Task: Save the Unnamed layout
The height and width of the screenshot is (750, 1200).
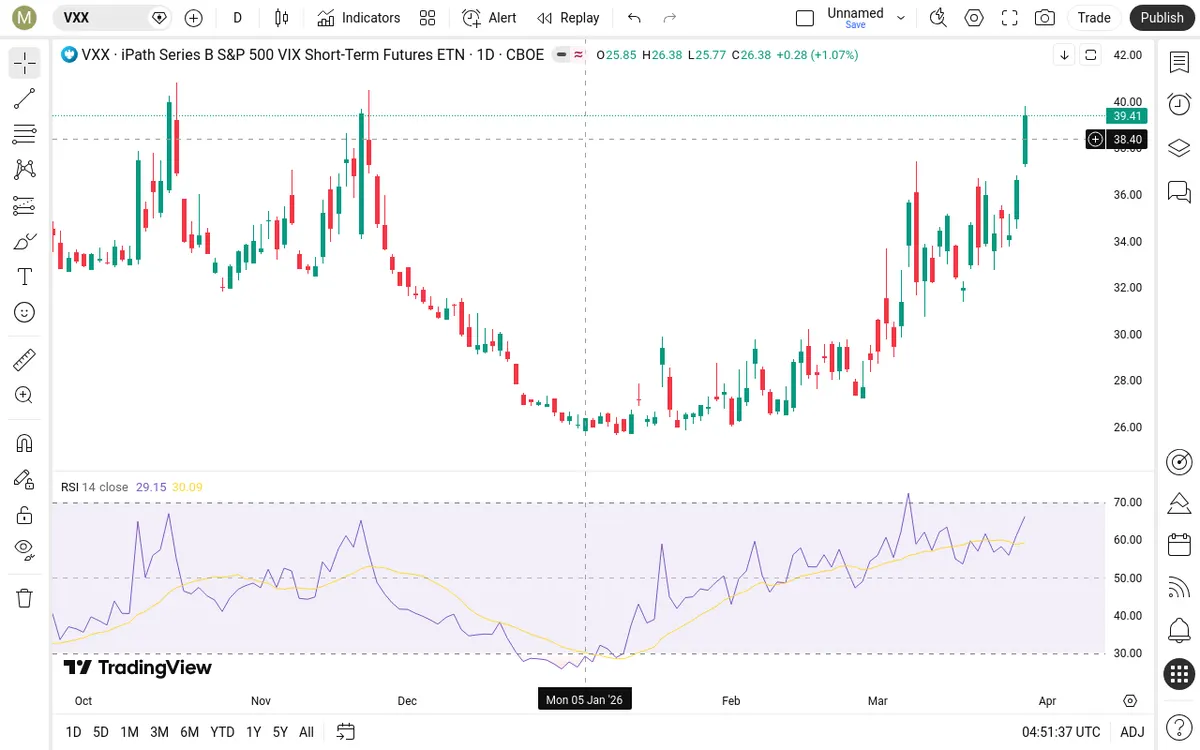Action: click(x=855, y=17)
